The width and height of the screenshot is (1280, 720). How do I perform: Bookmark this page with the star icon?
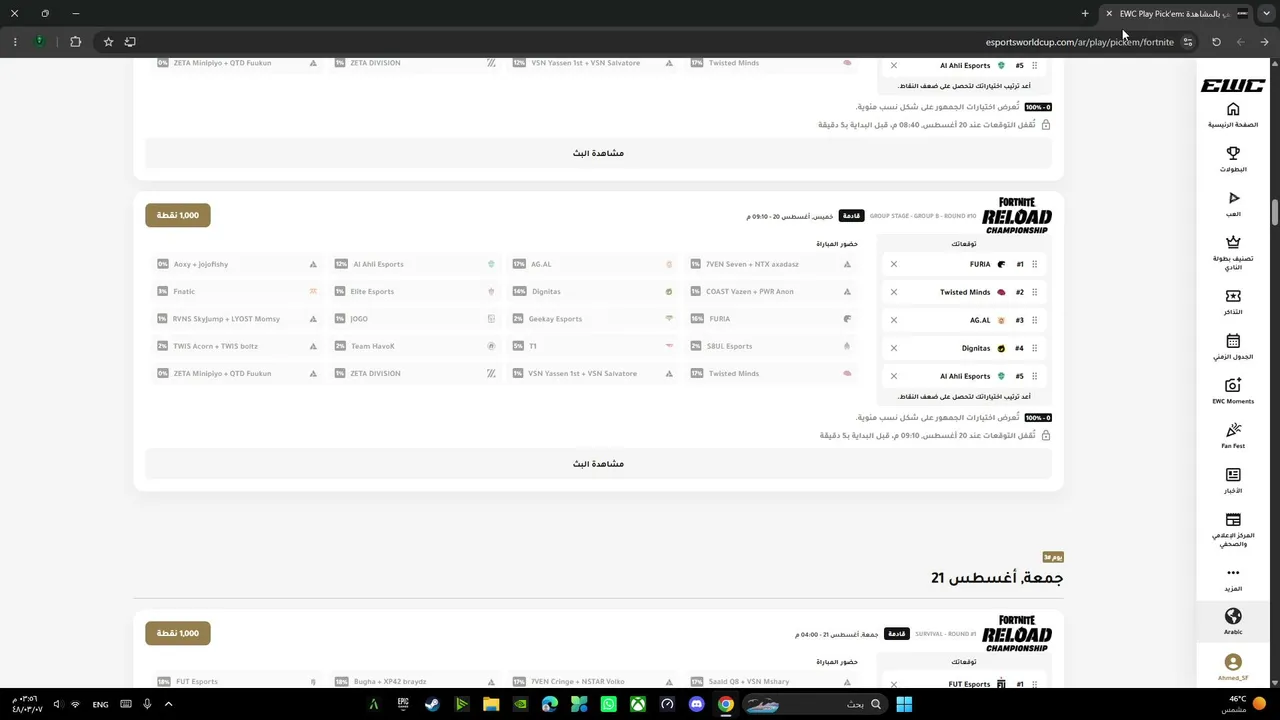[x=108, y=42]
